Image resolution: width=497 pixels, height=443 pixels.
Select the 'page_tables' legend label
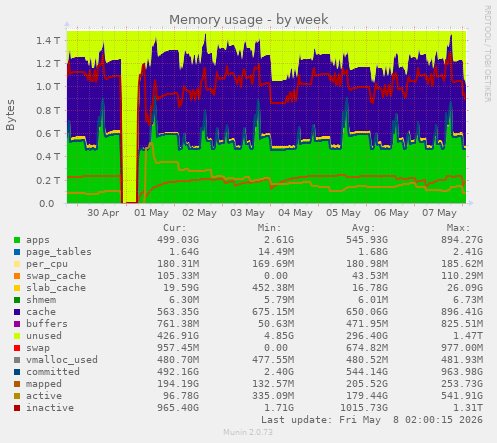pos(59,252)
